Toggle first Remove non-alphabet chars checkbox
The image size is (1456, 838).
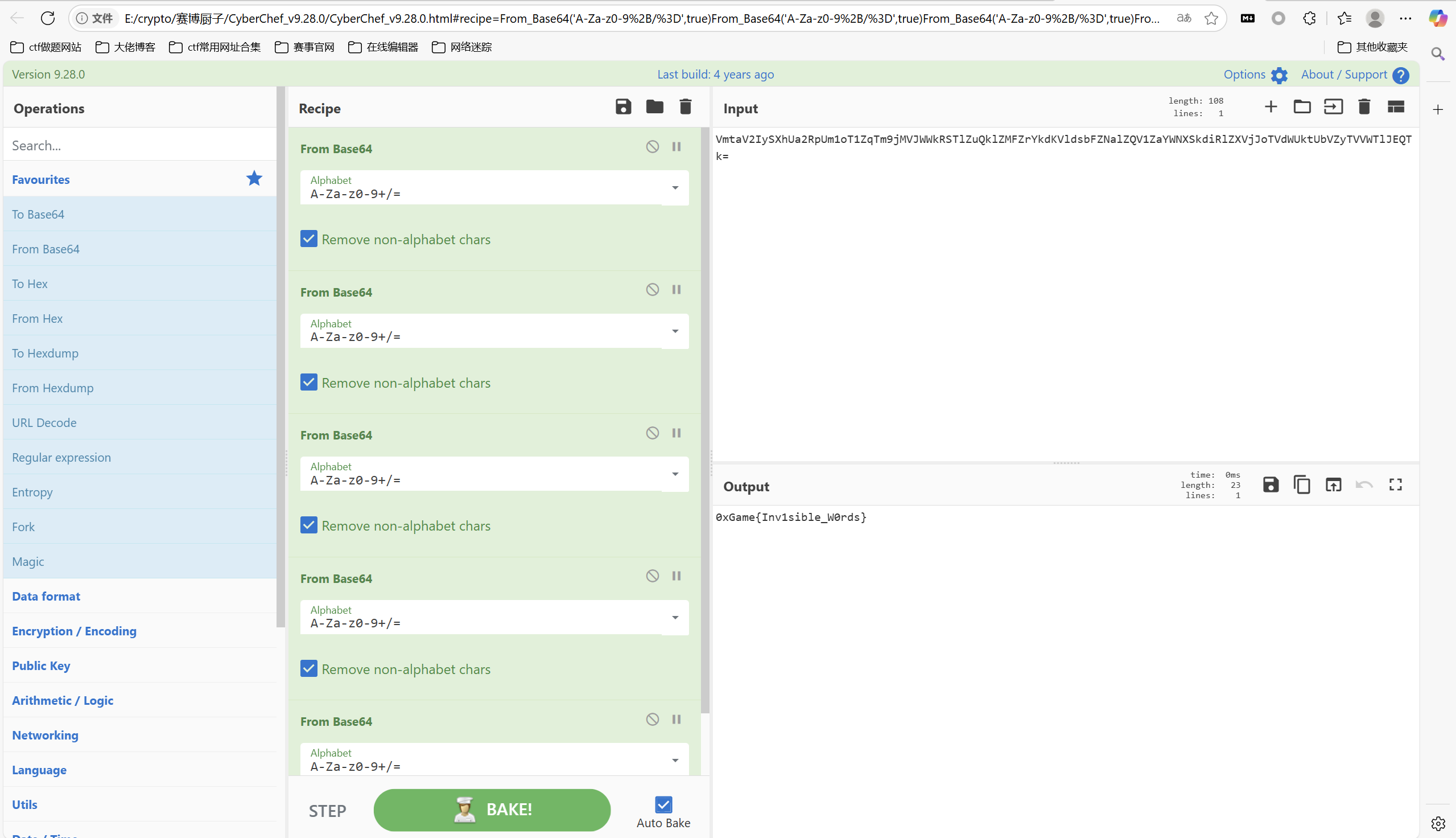[309, 239]
